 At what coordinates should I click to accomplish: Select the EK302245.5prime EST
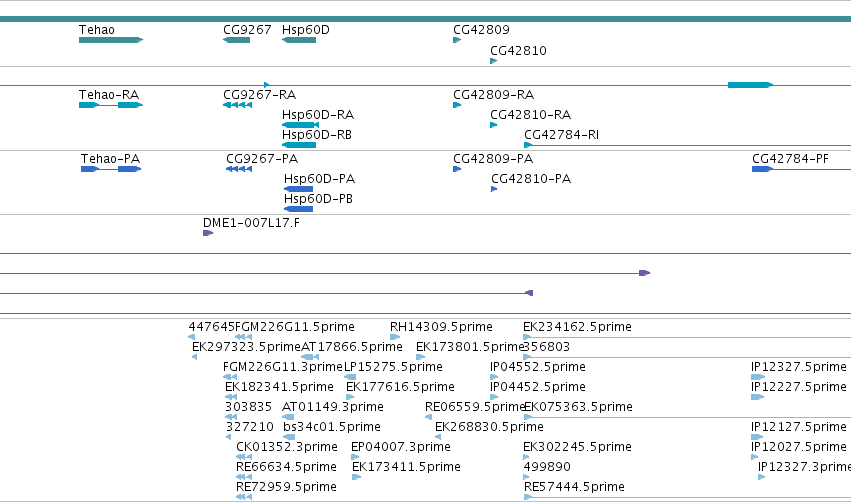[526, 457]
